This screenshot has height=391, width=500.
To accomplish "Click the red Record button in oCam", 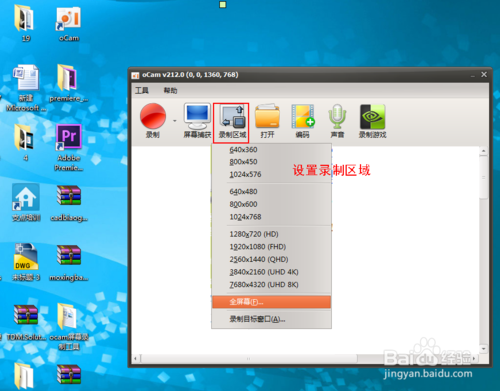I will (x=153, y=117).
